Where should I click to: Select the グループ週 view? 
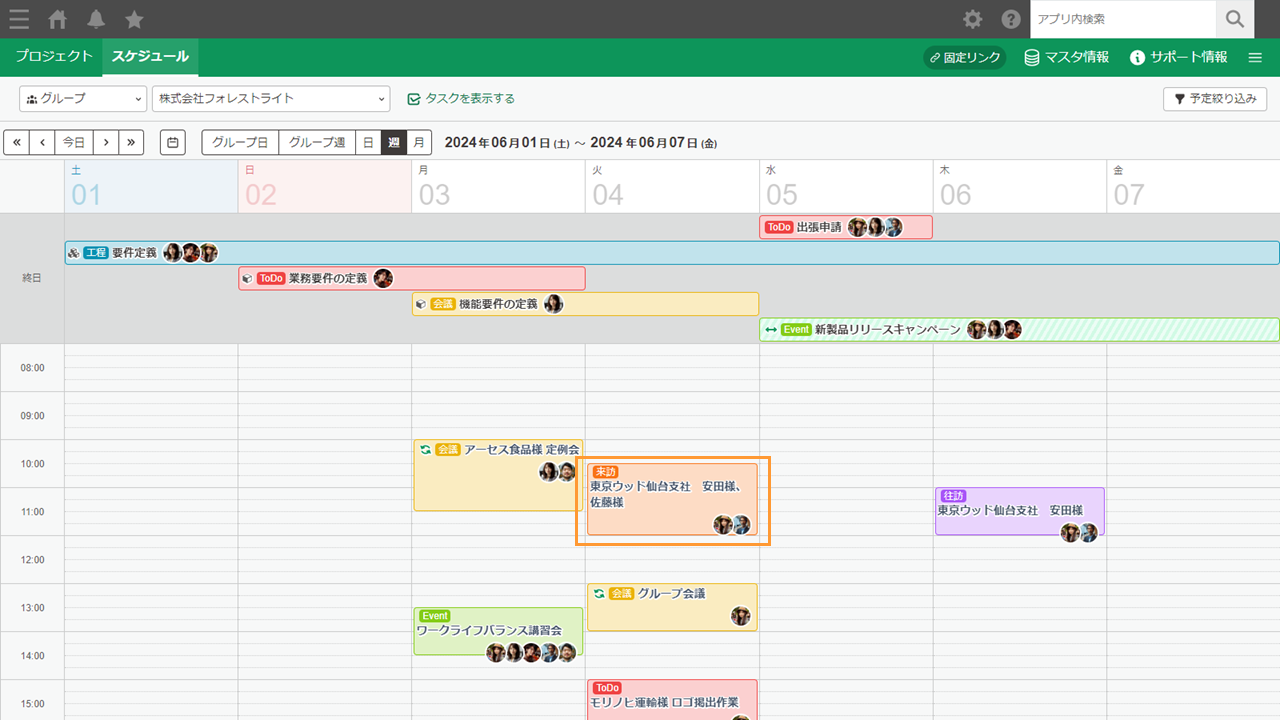(317, 142)
